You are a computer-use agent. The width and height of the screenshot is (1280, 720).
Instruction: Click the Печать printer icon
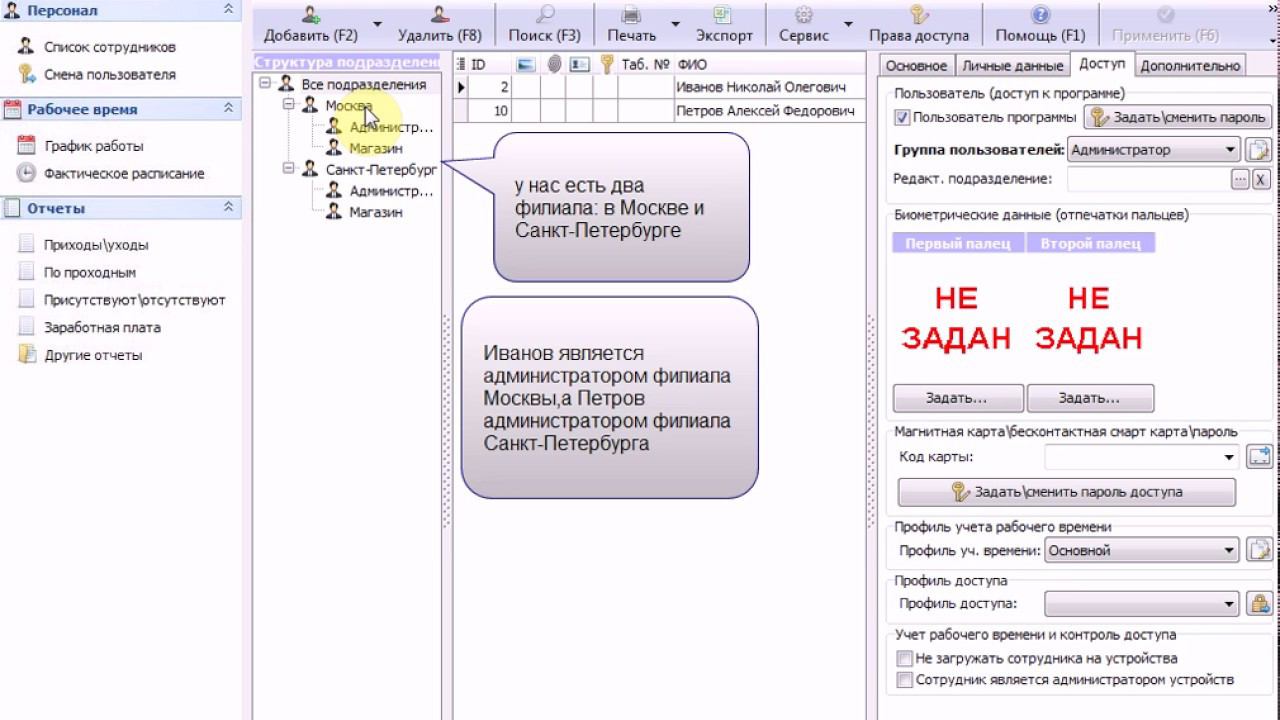click(632, 15)
